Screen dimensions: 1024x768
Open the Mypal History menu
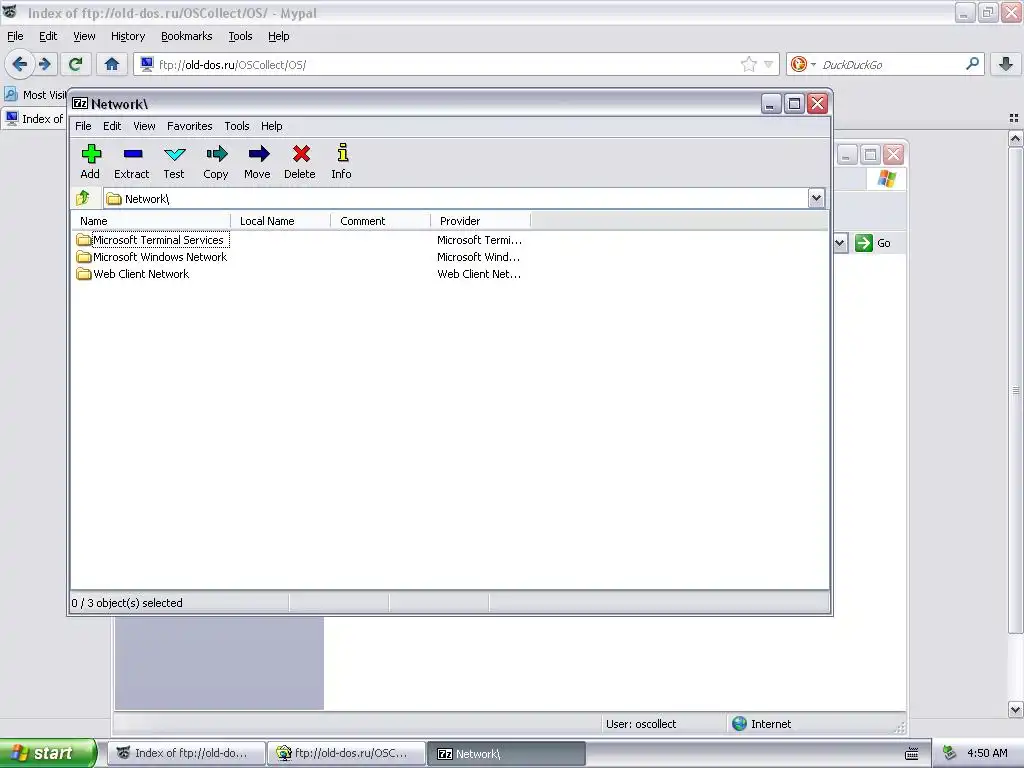click(x=128, y=36)
